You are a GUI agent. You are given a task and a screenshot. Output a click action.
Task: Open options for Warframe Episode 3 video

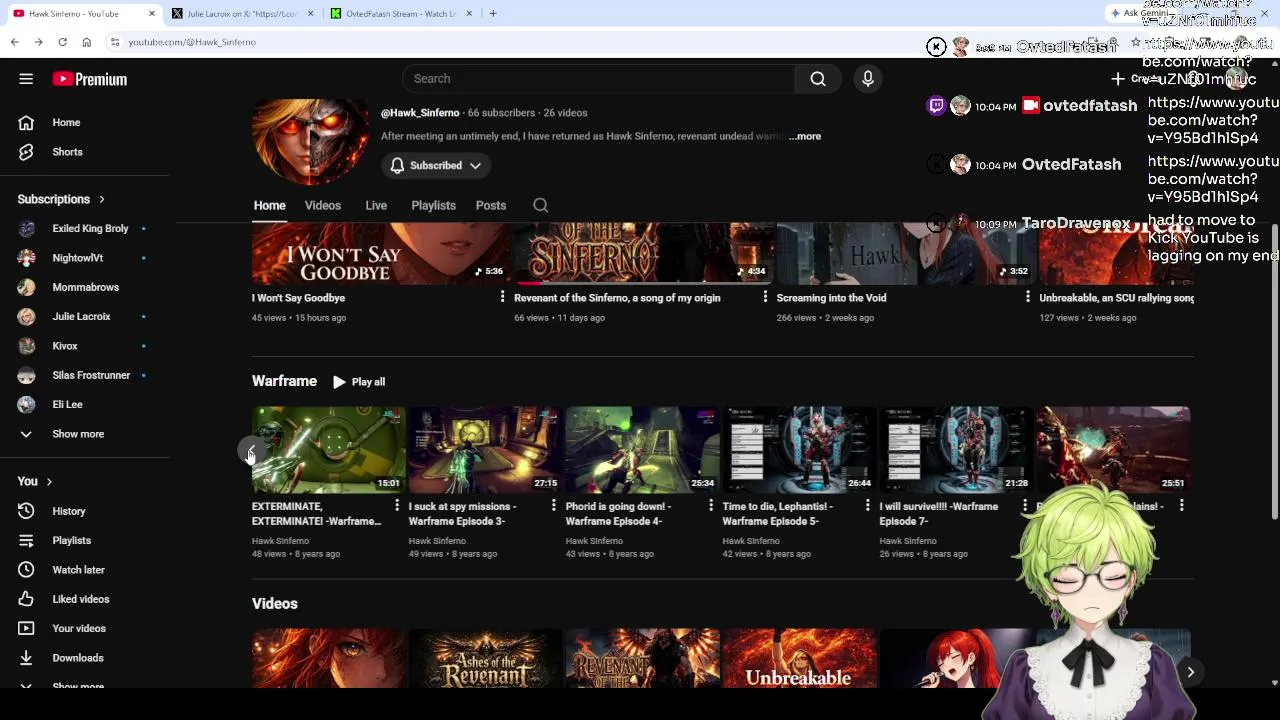pos(553,506)
